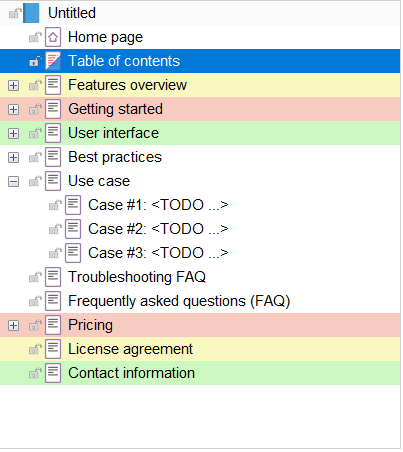Viewport: 403px width, 452px height.
Task: Expand the Pricing node
Action: [13, 326]
